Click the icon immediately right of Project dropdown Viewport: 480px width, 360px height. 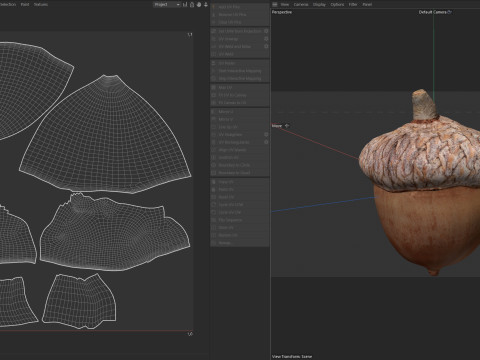(185, 4)
